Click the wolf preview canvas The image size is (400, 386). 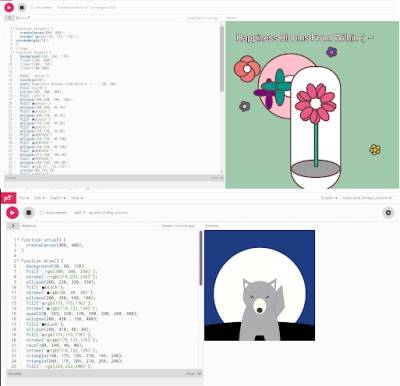[259, 285]
